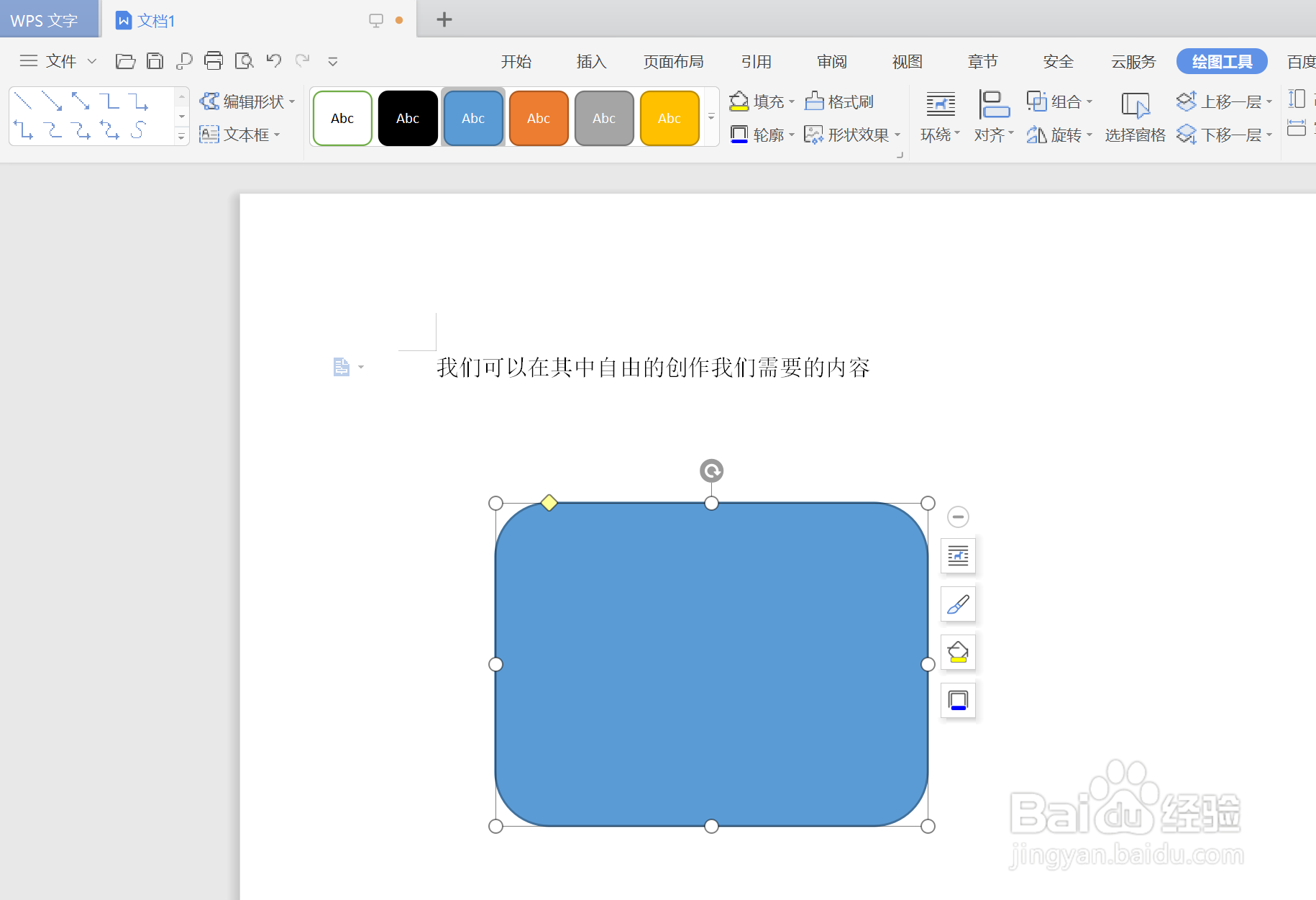Expand the 文件 menu dropdown arrow
Image resolution: width=1316 pixels, height=900 pixels.
point(92,61)
